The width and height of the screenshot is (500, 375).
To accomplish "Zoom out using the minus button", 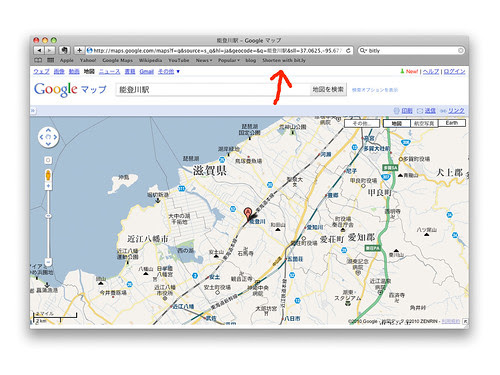I will tap(48, 262).
